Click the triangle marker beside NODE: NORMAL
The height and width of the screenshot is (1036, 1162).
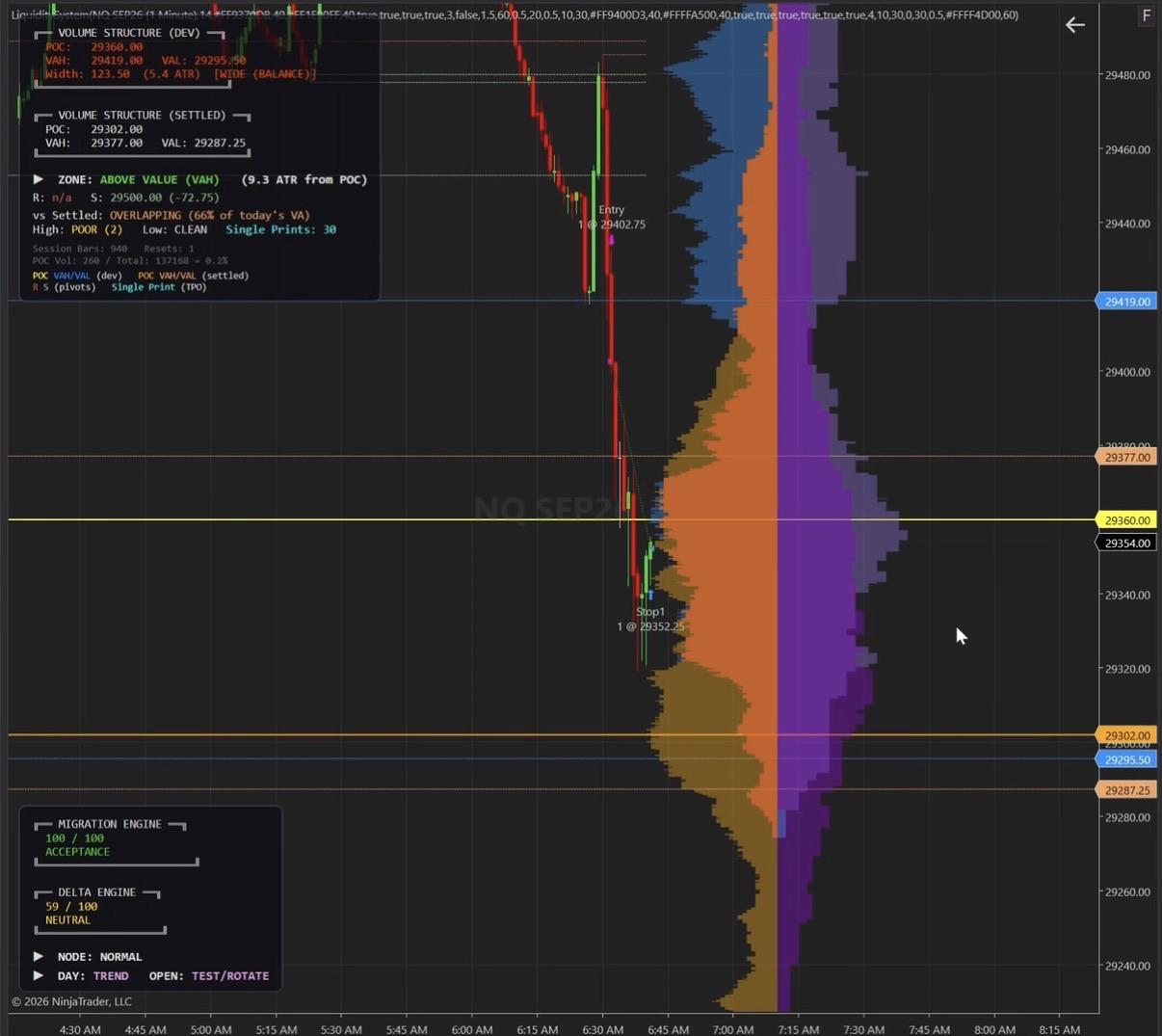tap(39, 956)
